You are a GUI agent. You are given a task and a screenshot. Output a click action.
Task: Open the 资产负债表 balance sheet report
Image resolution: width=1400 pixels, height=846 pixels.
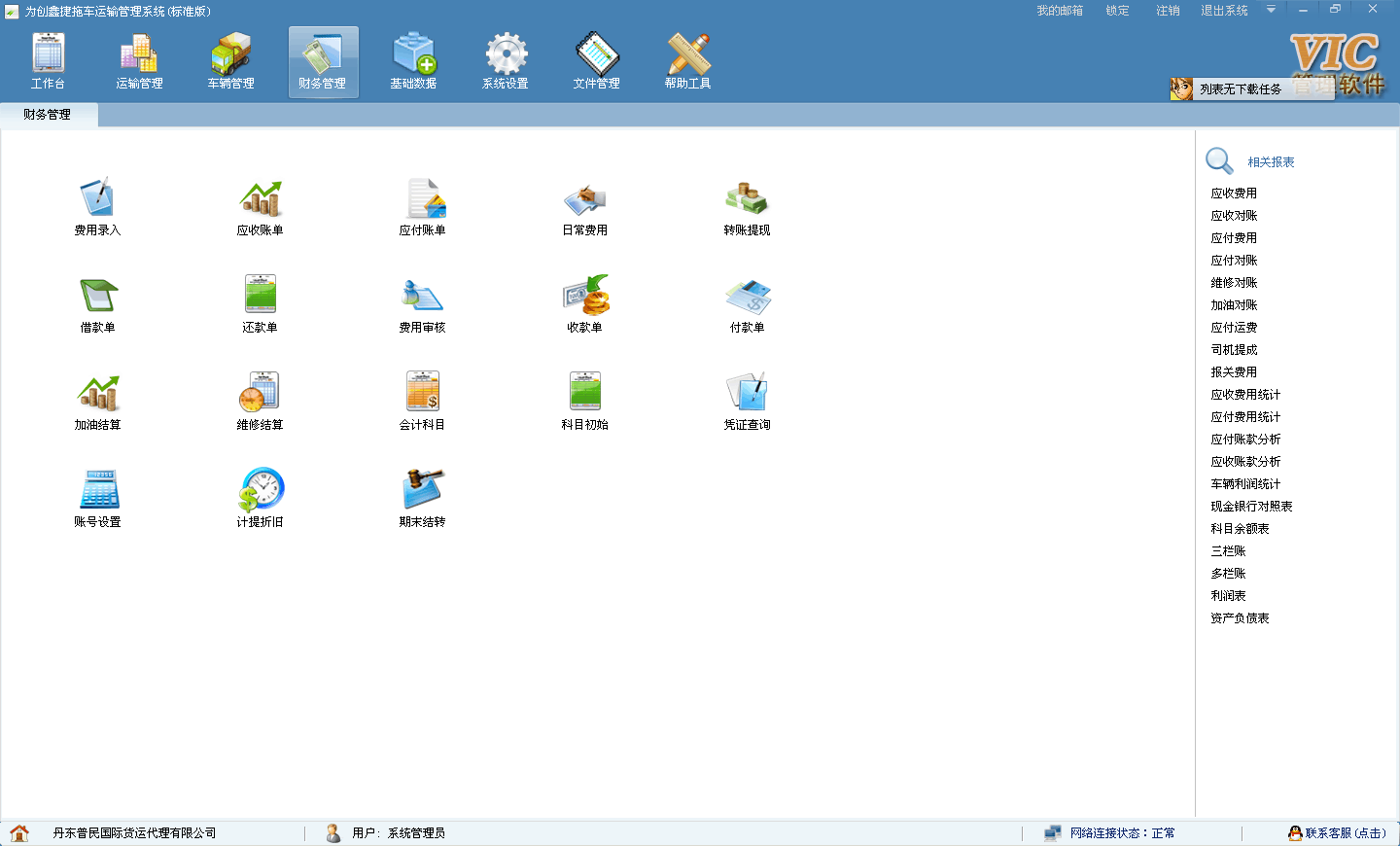1240,618
